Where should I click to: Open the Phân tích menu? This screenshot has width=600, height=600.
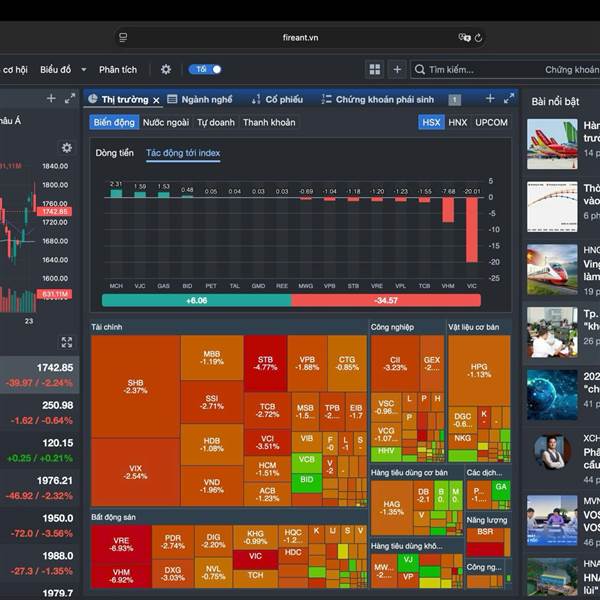[x=118, y=70]
